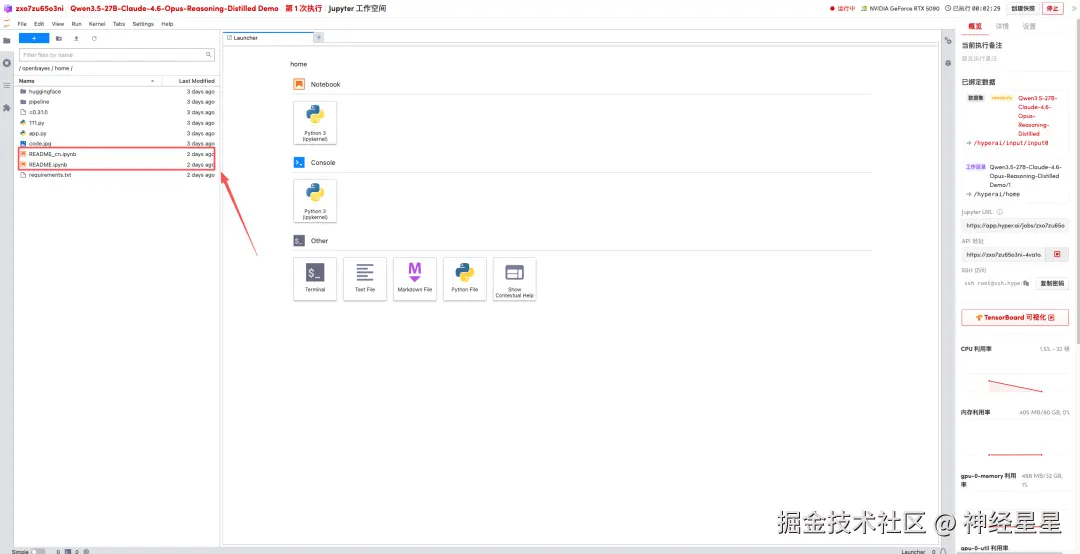
Task: Create a new Text File
Action: click(x=365, y=278)
